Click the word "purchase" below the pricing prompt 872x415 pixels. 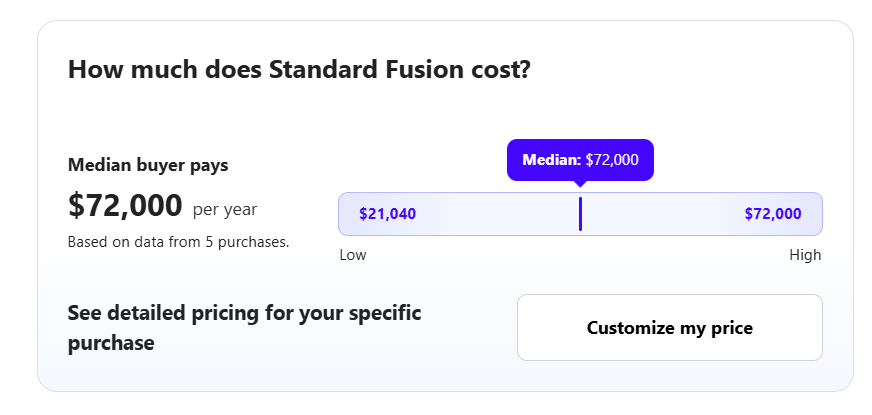coord(110,343)
